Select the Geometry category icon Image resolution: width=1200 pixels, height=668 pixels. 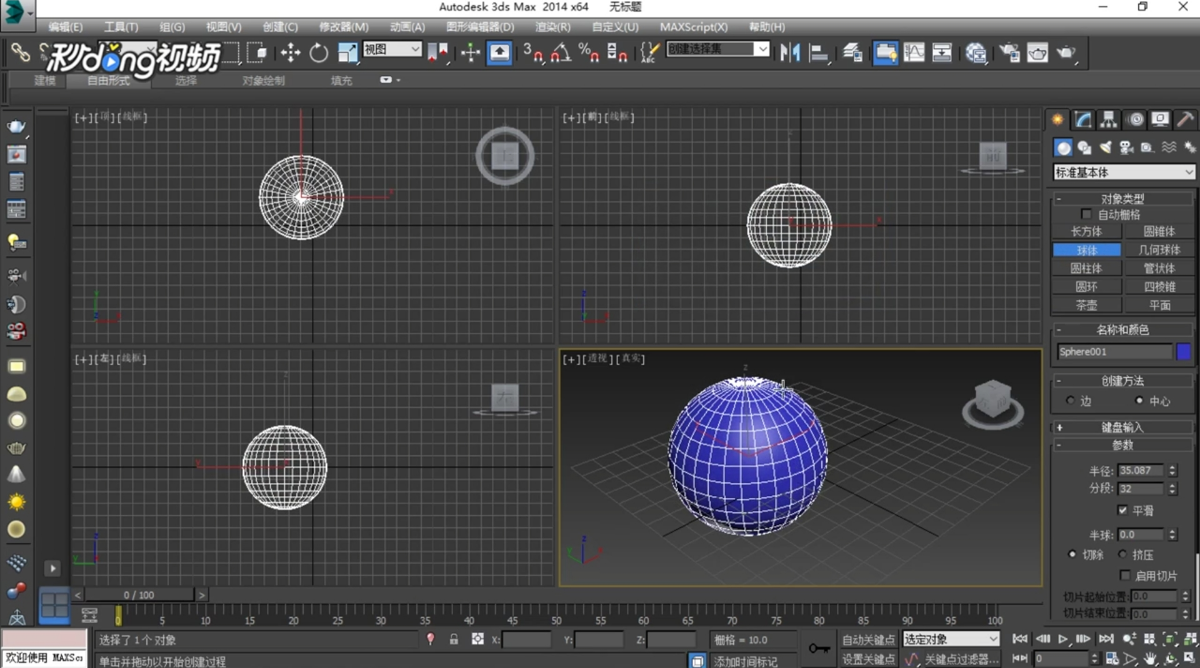pyautogui.click(x=1063, y=147)
